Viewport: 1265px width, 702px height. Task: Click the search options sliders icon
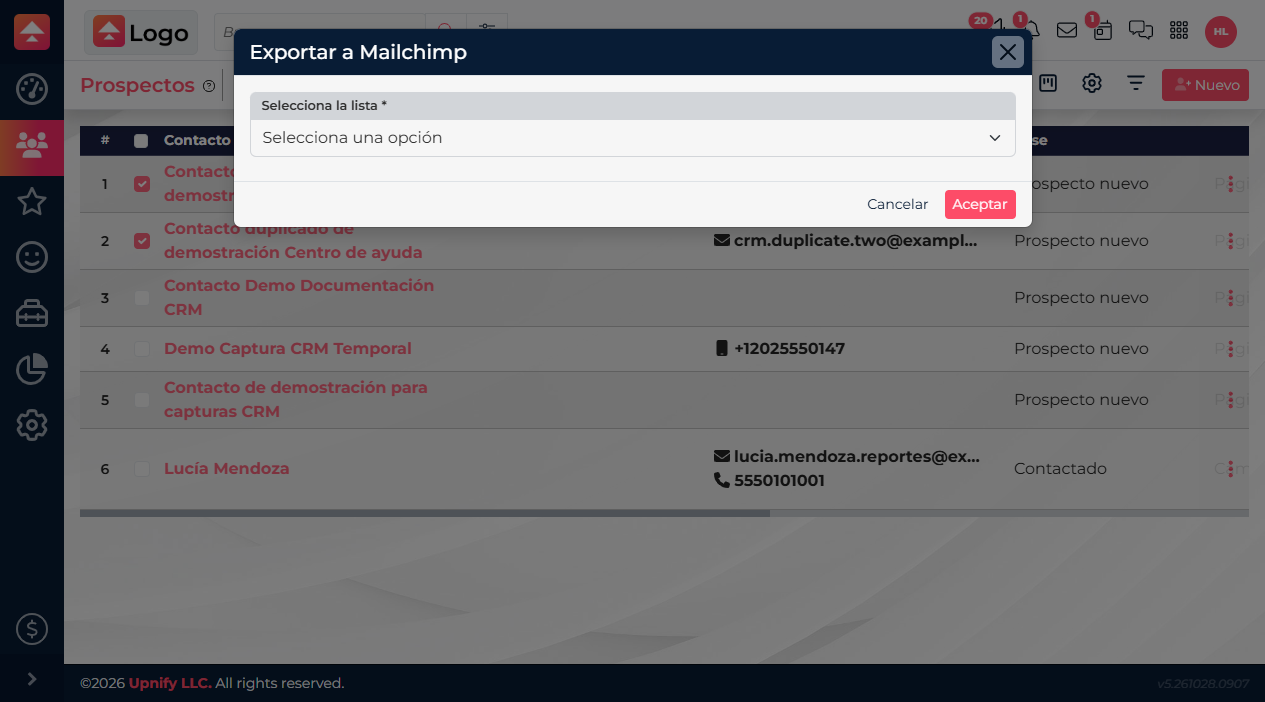coord(487,30)
